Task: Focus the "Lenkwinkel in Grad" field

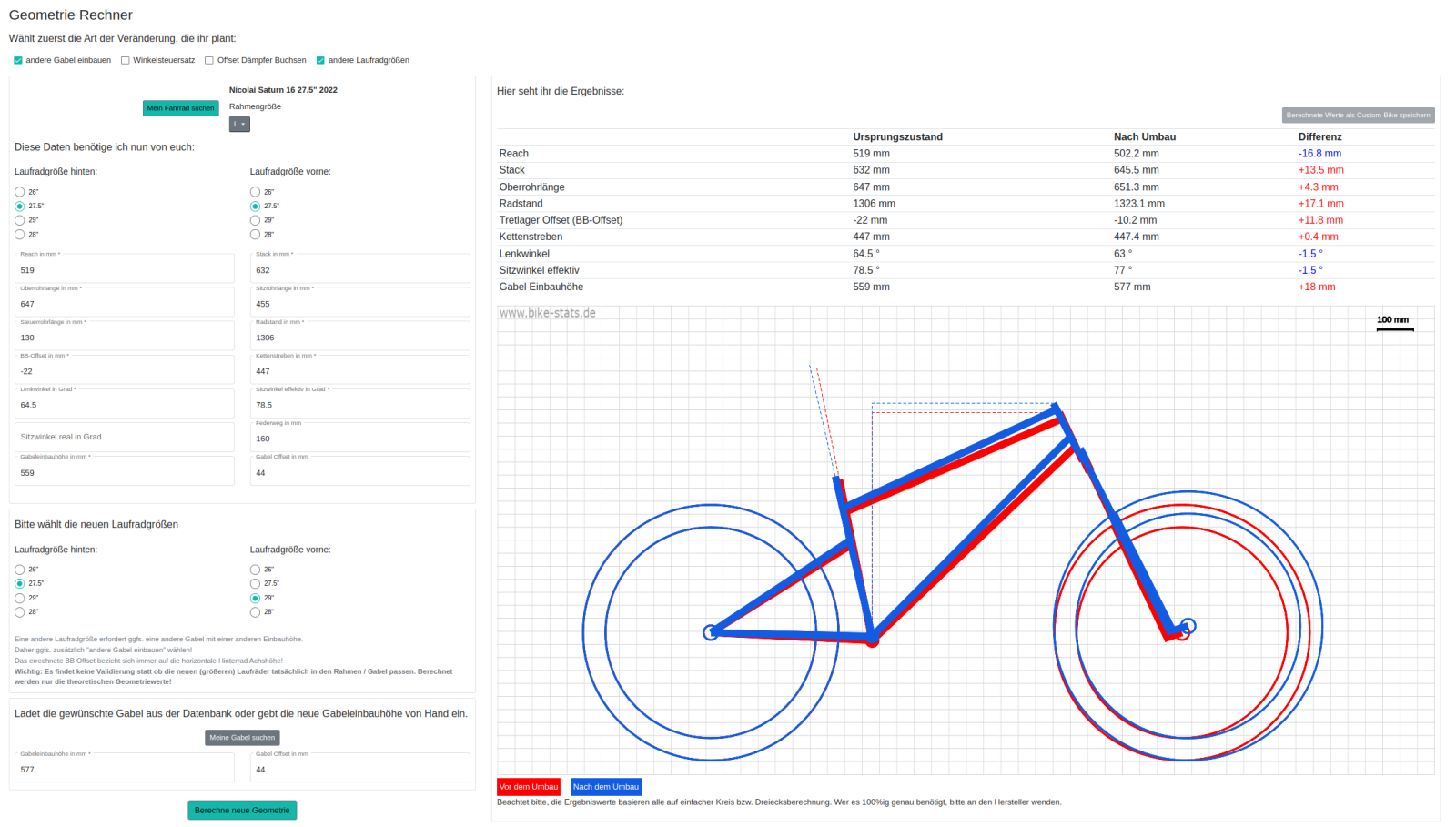Action: (x=125, y=405)
